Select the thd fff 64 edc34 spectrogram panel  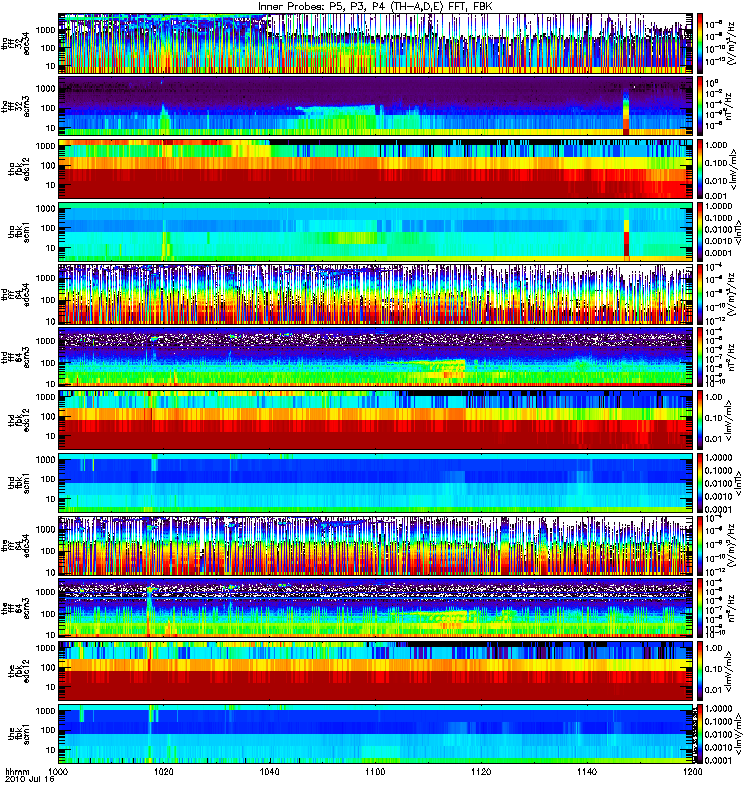point(376,294)
